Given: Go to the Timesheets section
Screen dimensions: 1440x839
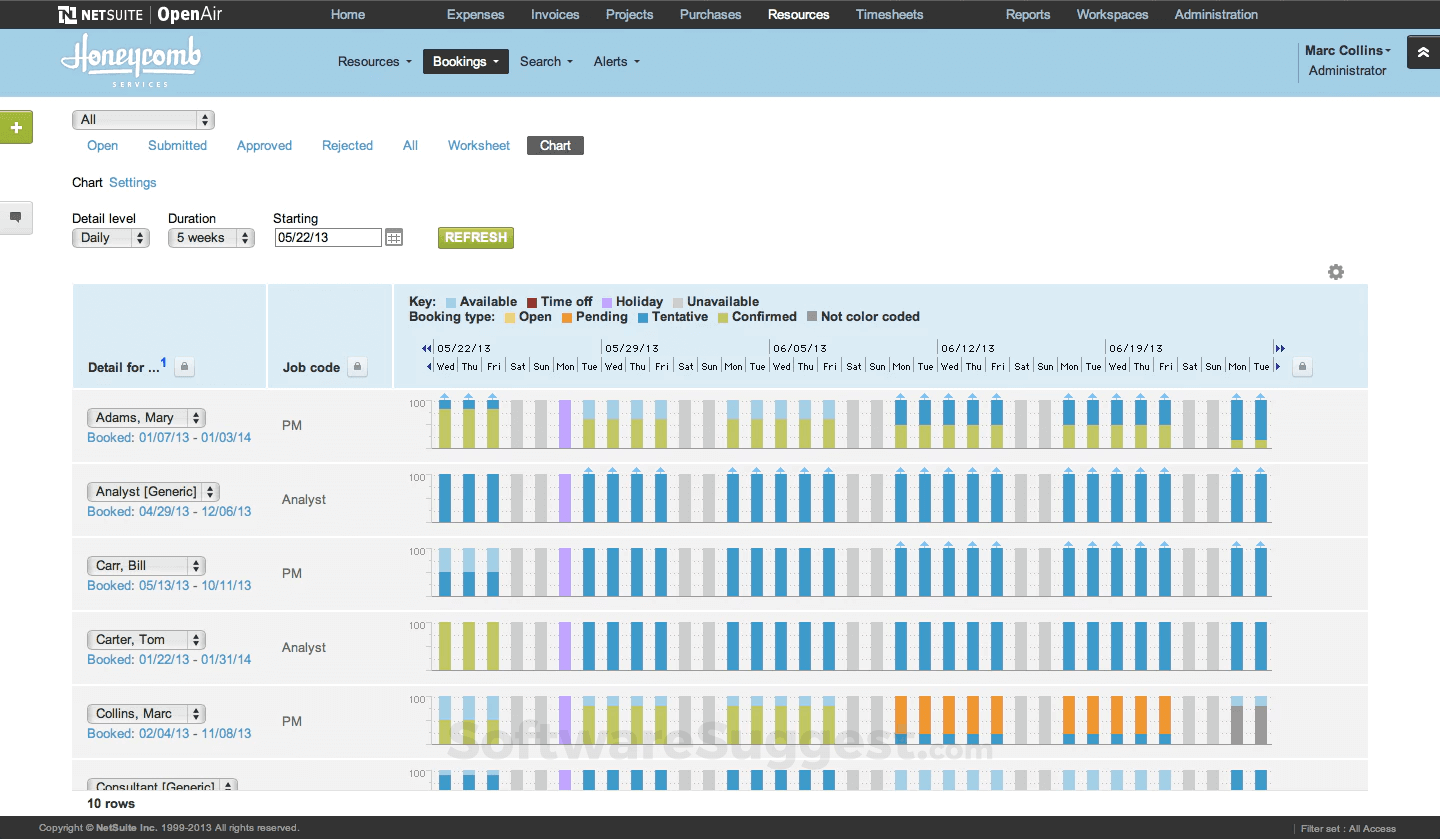Looking at the screenshot, I should tap(889, 14).
